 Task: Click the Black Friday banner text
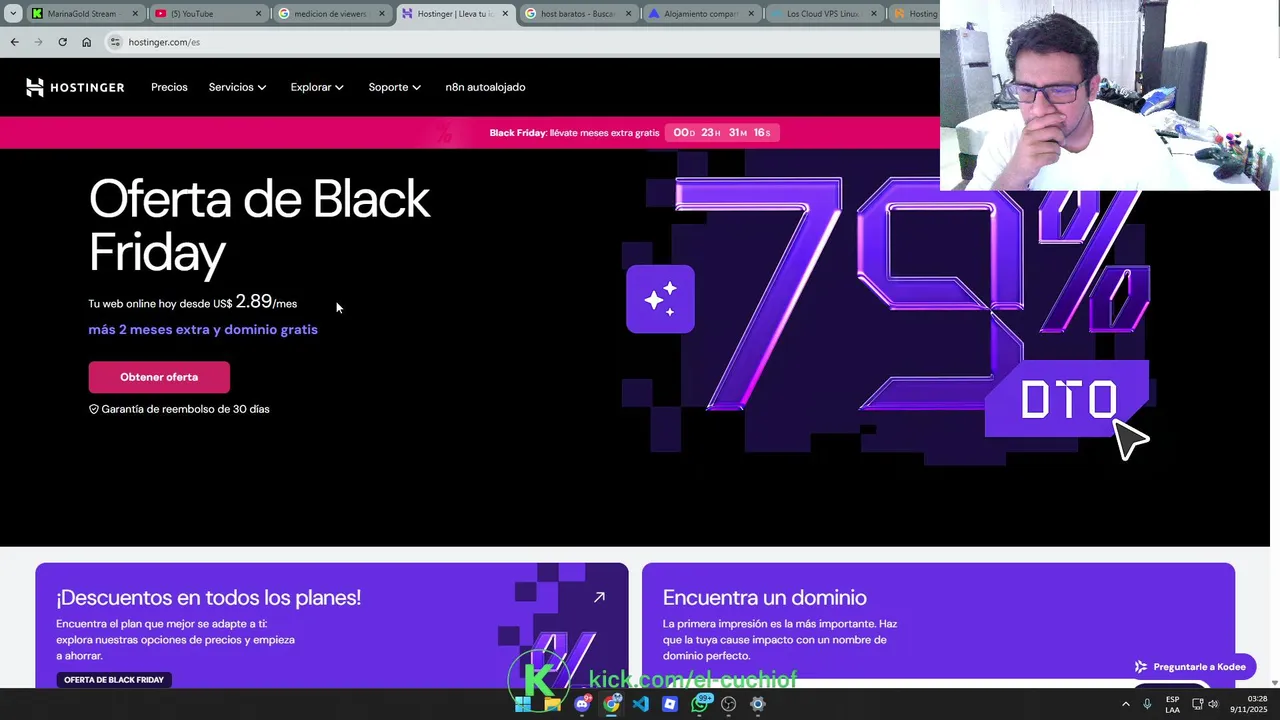click(x=574, y=133)
